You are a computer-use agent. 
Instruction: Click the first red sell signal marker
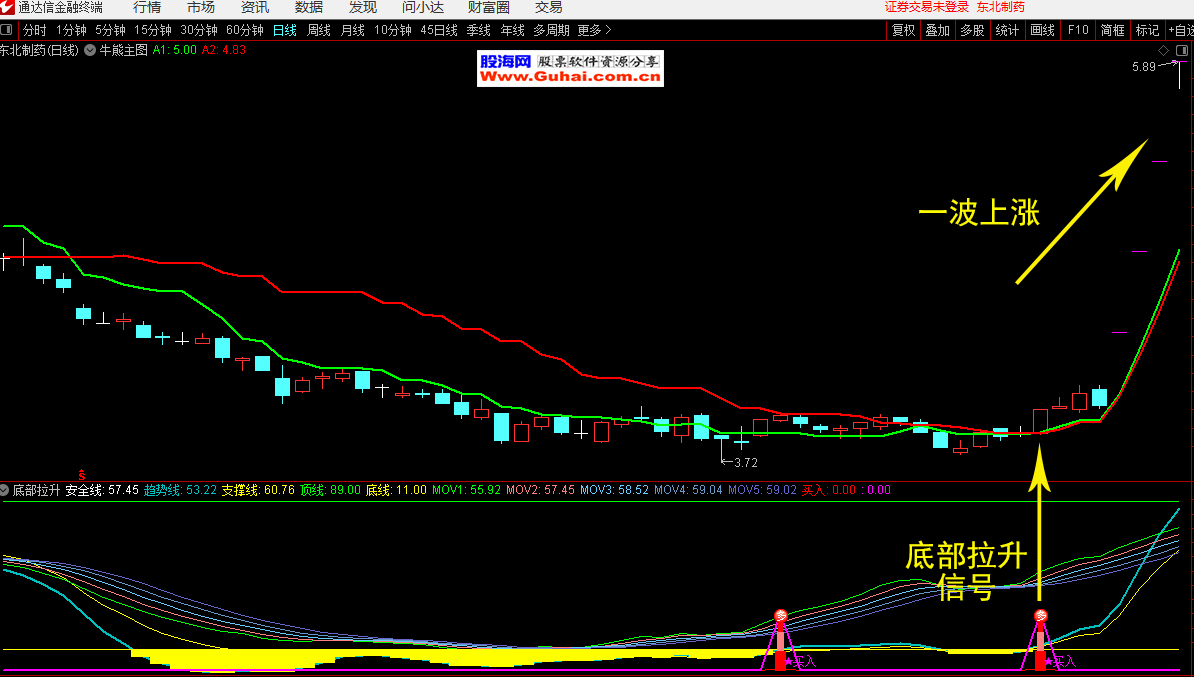coord(781,616)
